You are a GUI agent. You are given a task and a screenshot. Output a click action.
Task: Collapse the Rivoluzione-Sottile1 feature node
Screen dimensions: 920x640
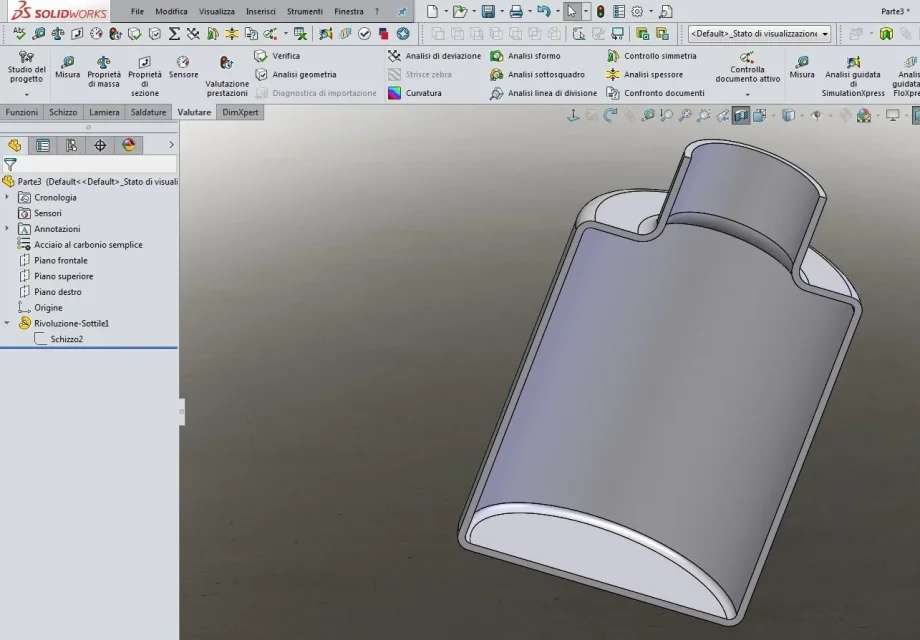click(x=7, y=323)
